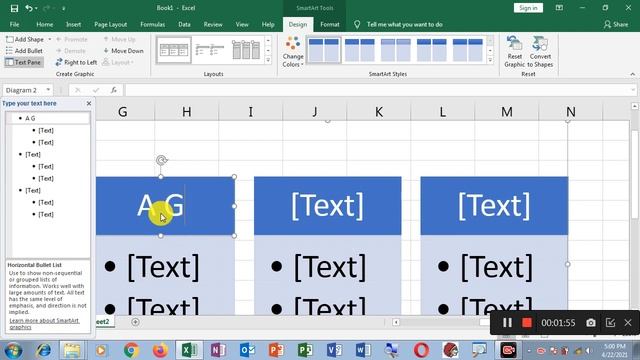This screenshot has height=360, width=640.
Task: Click the Save icon in quick access toolbar
Action: coord(14,8)
